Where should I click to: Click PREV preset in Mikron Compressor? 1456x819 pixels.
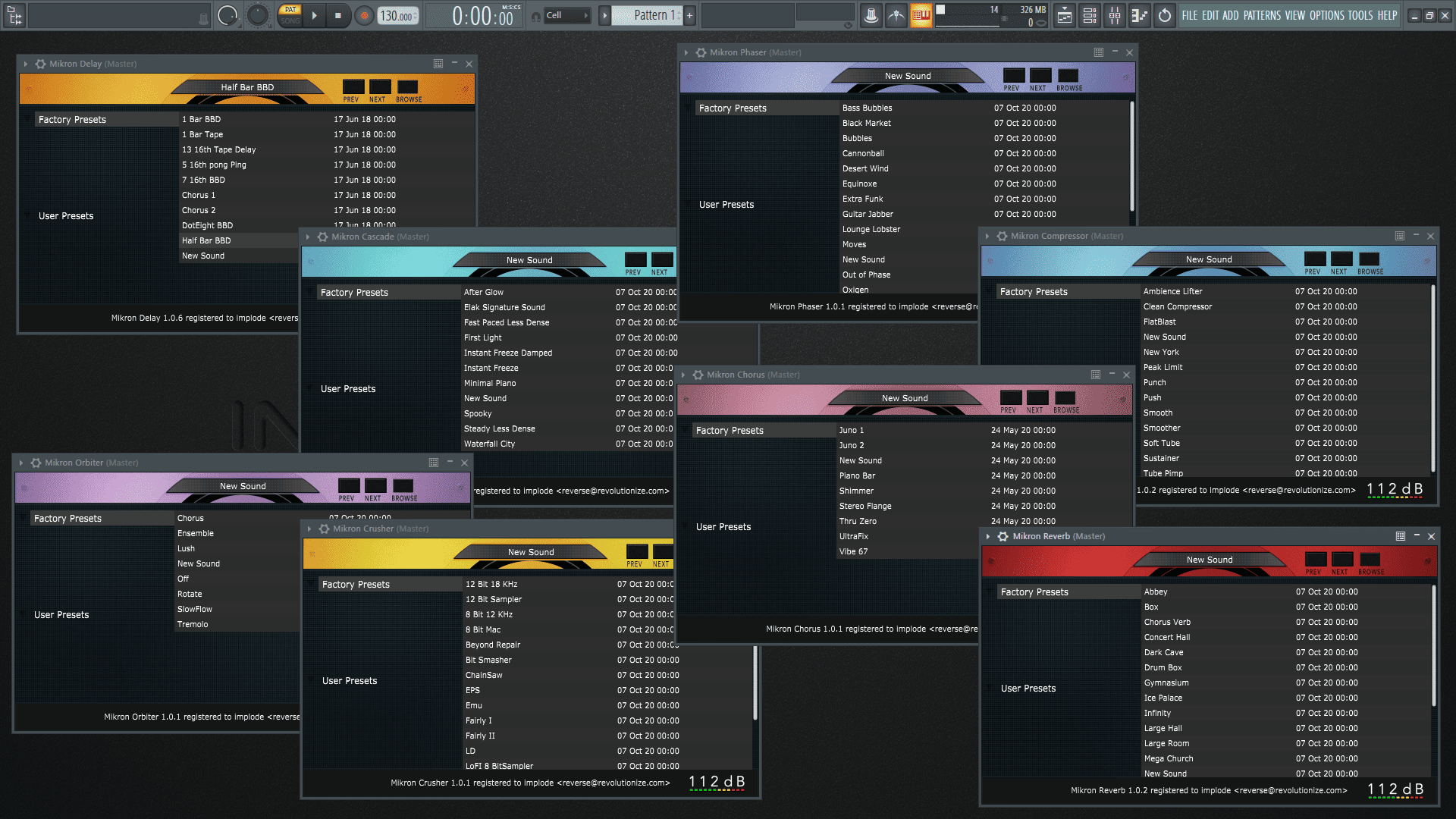pyautogui.click(x=1315, y=259)
